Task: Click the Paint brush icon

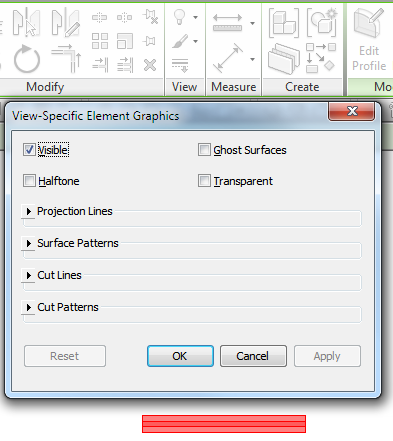Action: (x=181, y=41)
